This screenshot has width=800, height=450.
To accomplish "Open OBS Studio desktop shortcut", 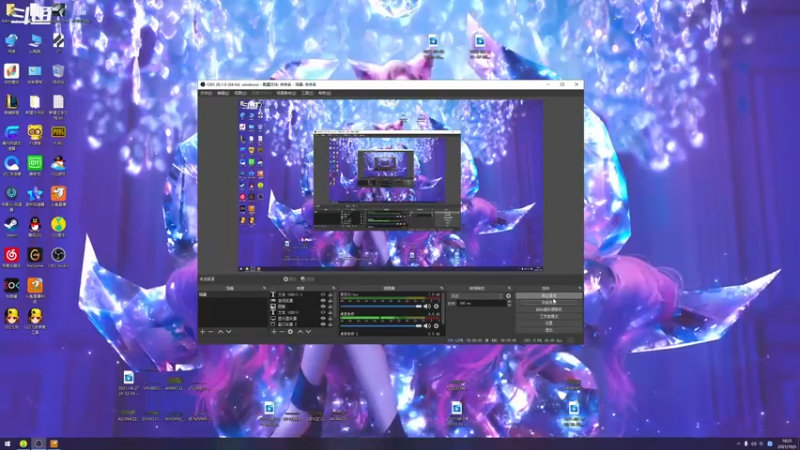I will (x=58, y=258).
